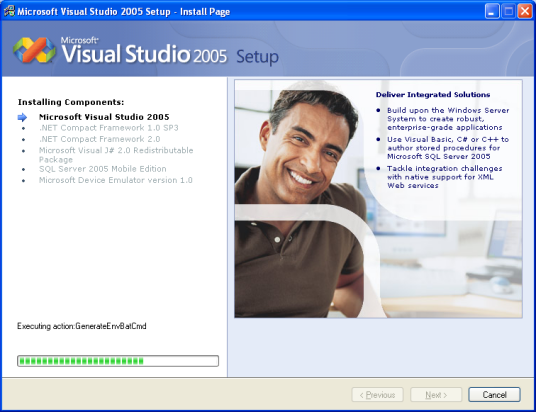Screen dimensions: 536x412
Task: Close the setup window
Action: [525, 12]
